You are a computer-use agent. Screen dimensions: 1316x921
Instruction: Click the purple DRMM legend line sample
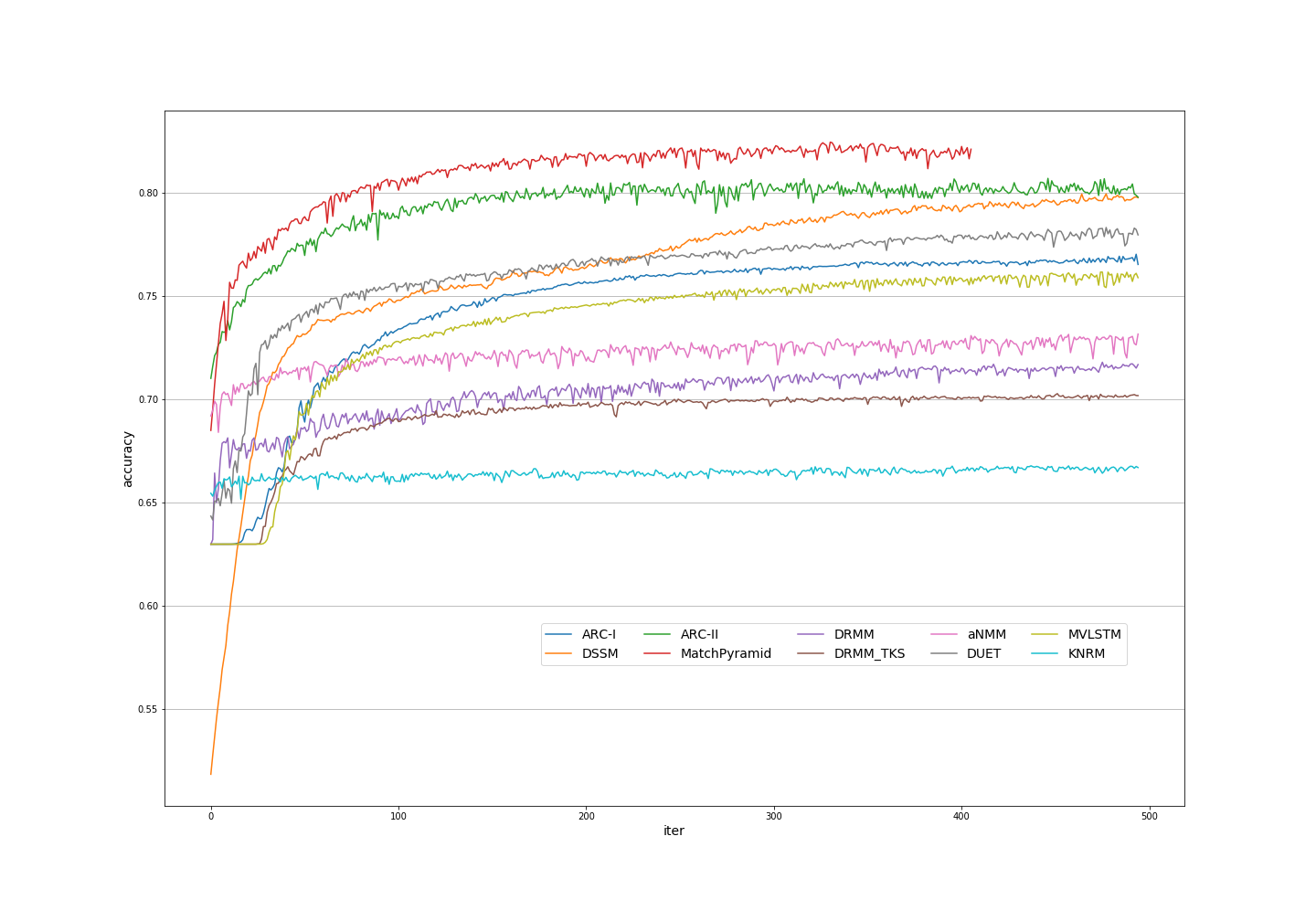click(x=811, y=635)
